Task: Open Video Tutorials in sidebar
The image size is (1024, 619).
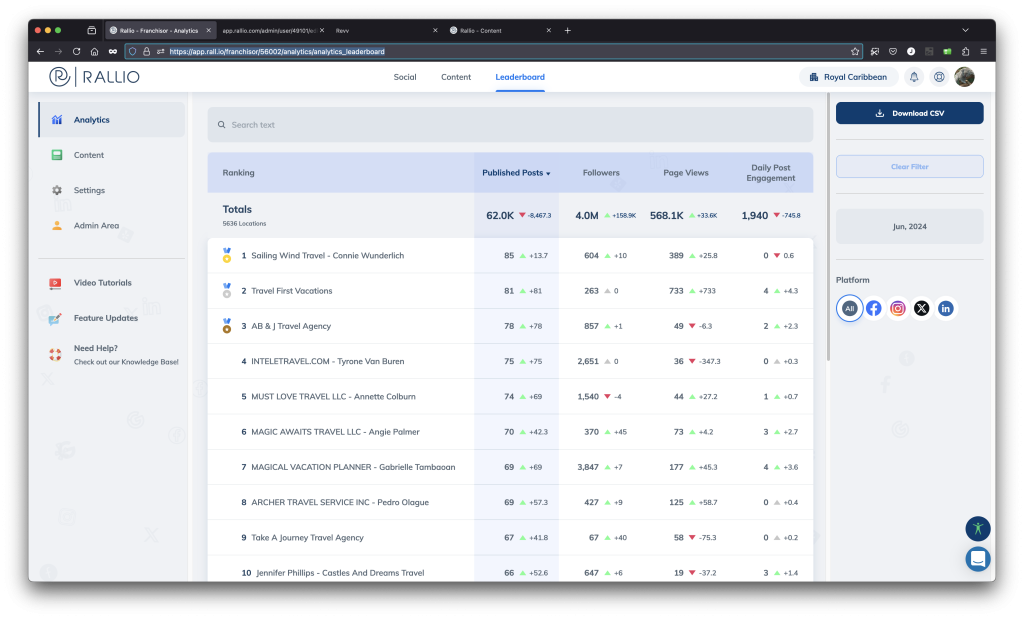Action: (102, 283)
